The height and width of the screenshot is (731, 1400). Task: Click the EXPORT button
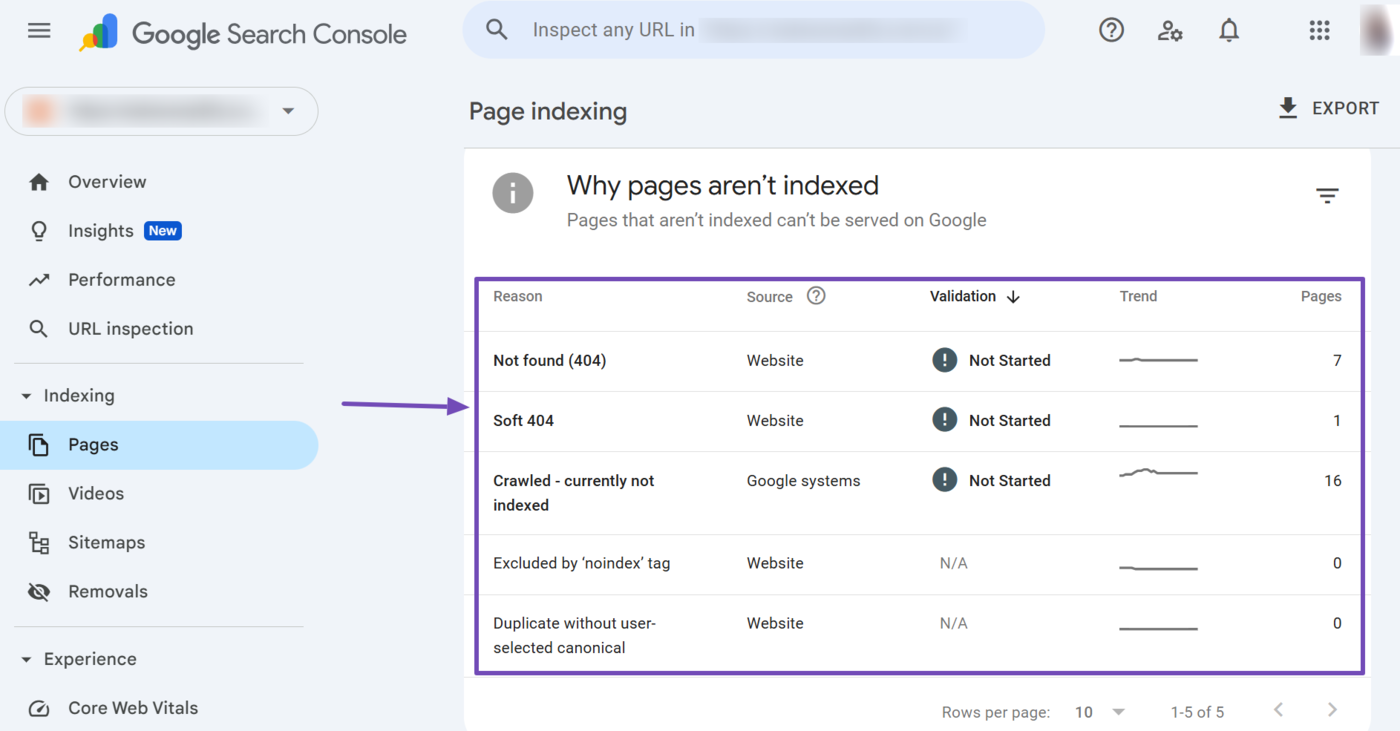[1329, 108]
